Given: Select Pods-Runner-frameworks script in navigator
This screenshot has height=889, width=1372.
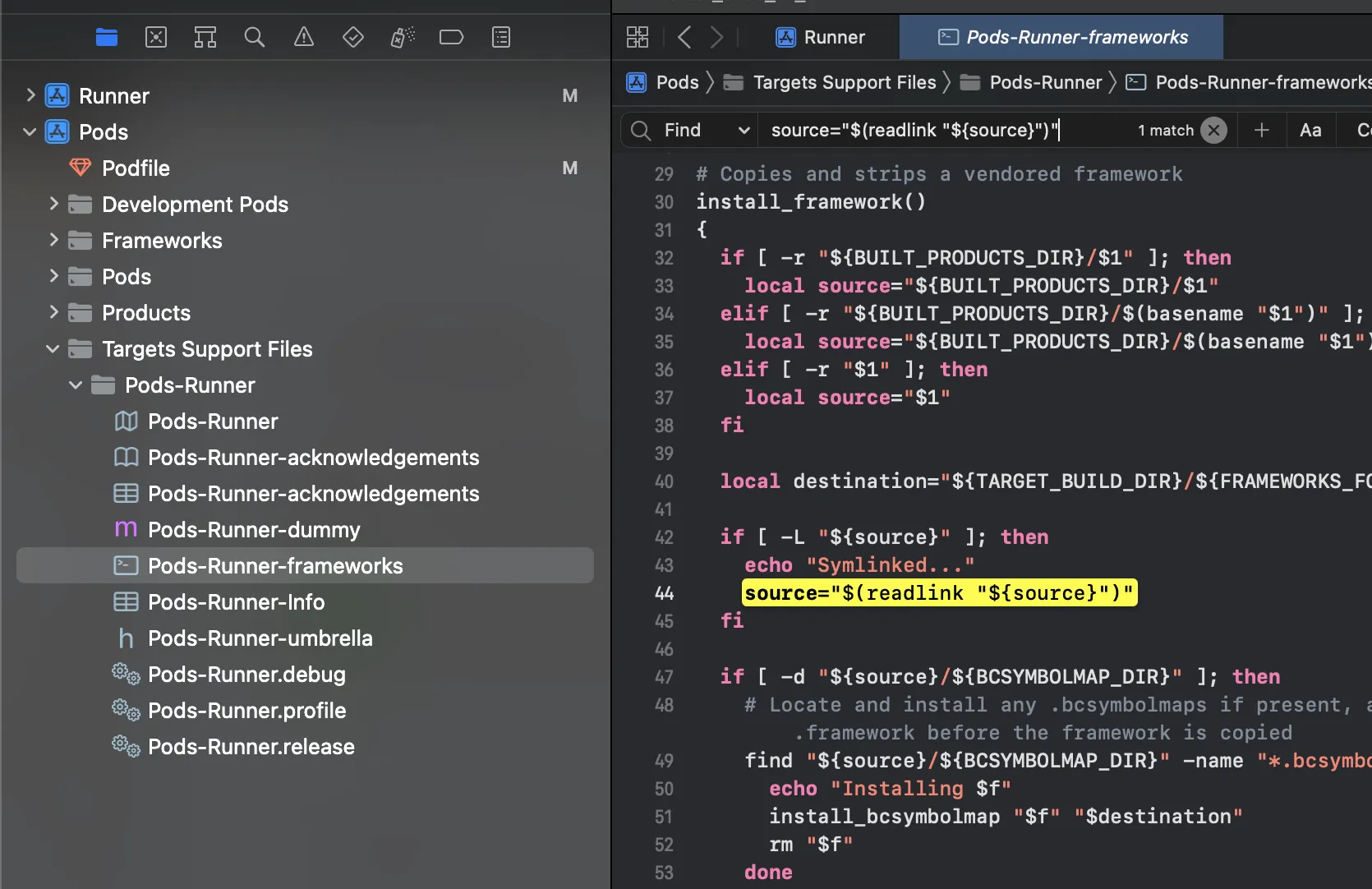Looking at the screenshot, I should click(x=305, y=565).
